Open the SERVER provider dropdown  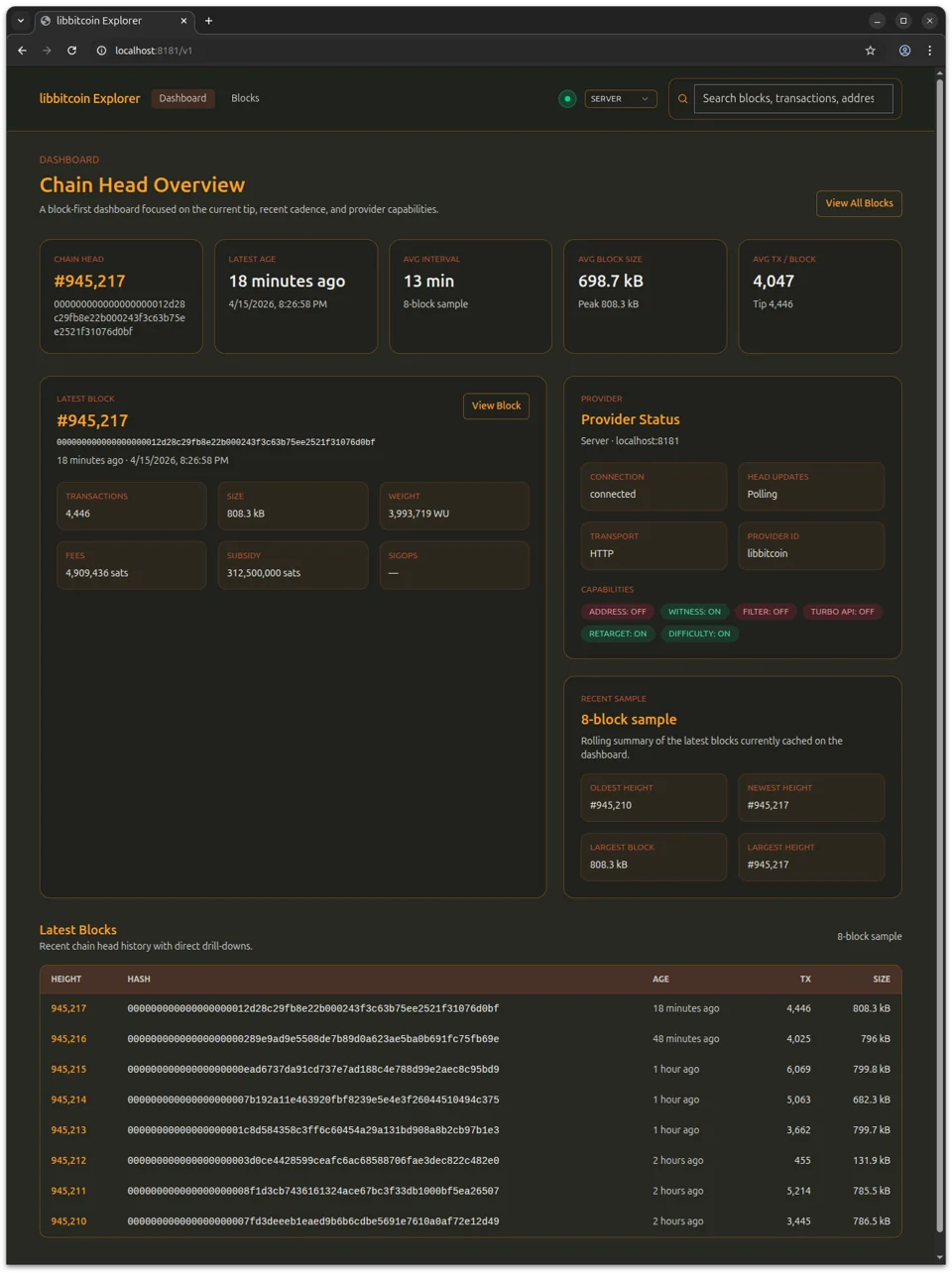coord(621,99)
